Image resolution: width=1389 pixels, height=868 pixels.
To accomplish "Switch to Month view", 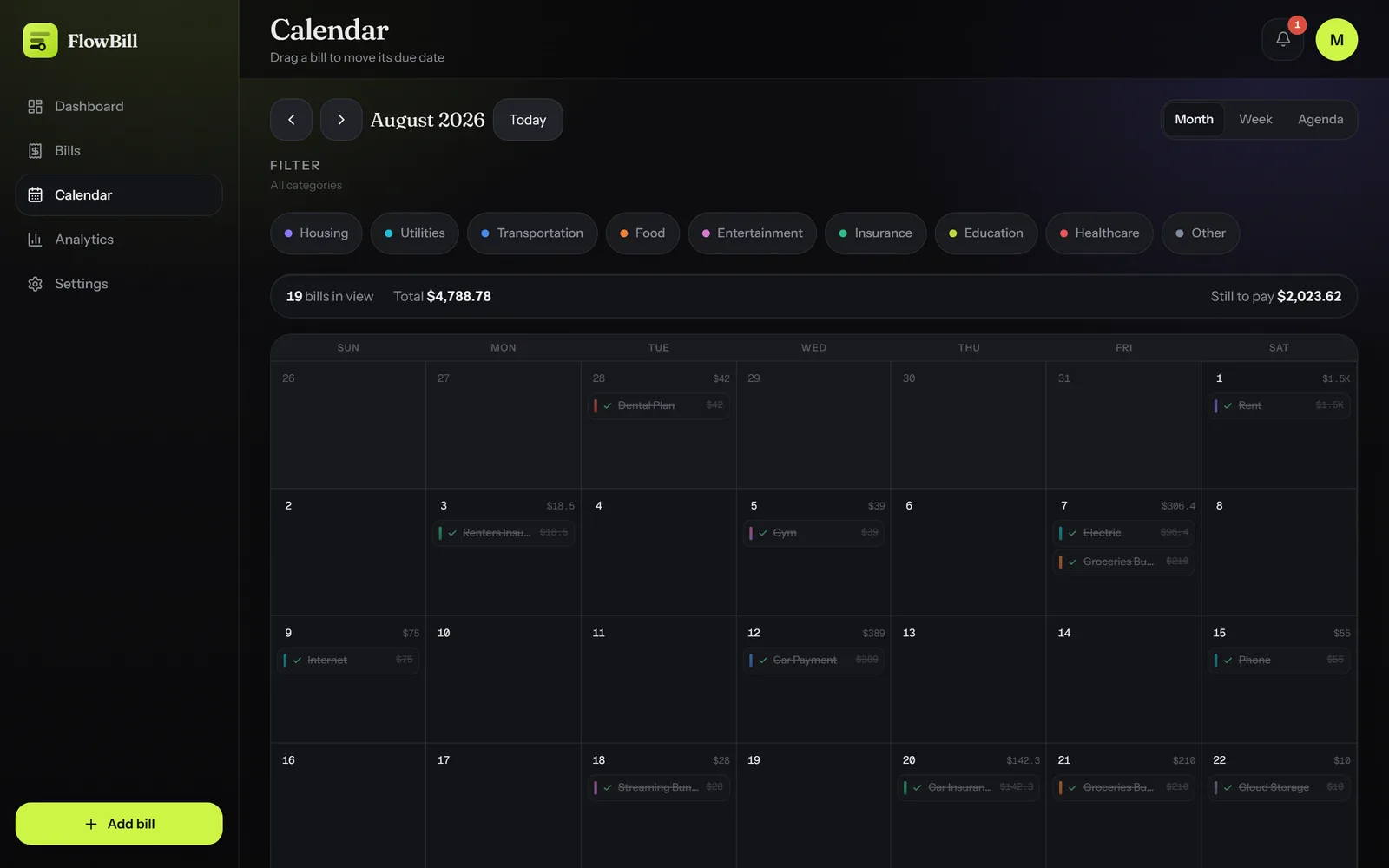I will pyautogui.click(x=1194, y=119).
